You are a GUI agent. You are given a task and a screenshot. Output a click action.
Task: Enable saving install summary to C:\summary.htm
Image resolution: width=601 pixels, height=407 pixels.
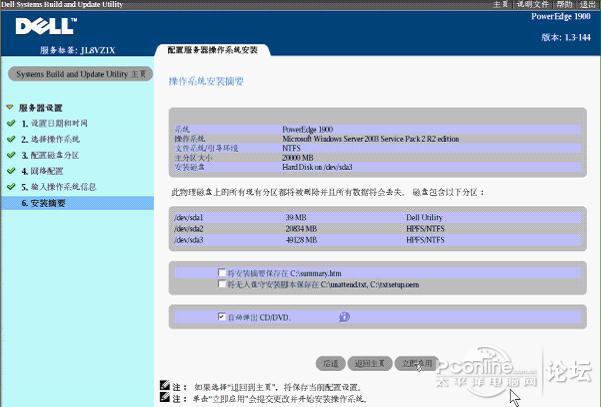click(x=222, y=272)
